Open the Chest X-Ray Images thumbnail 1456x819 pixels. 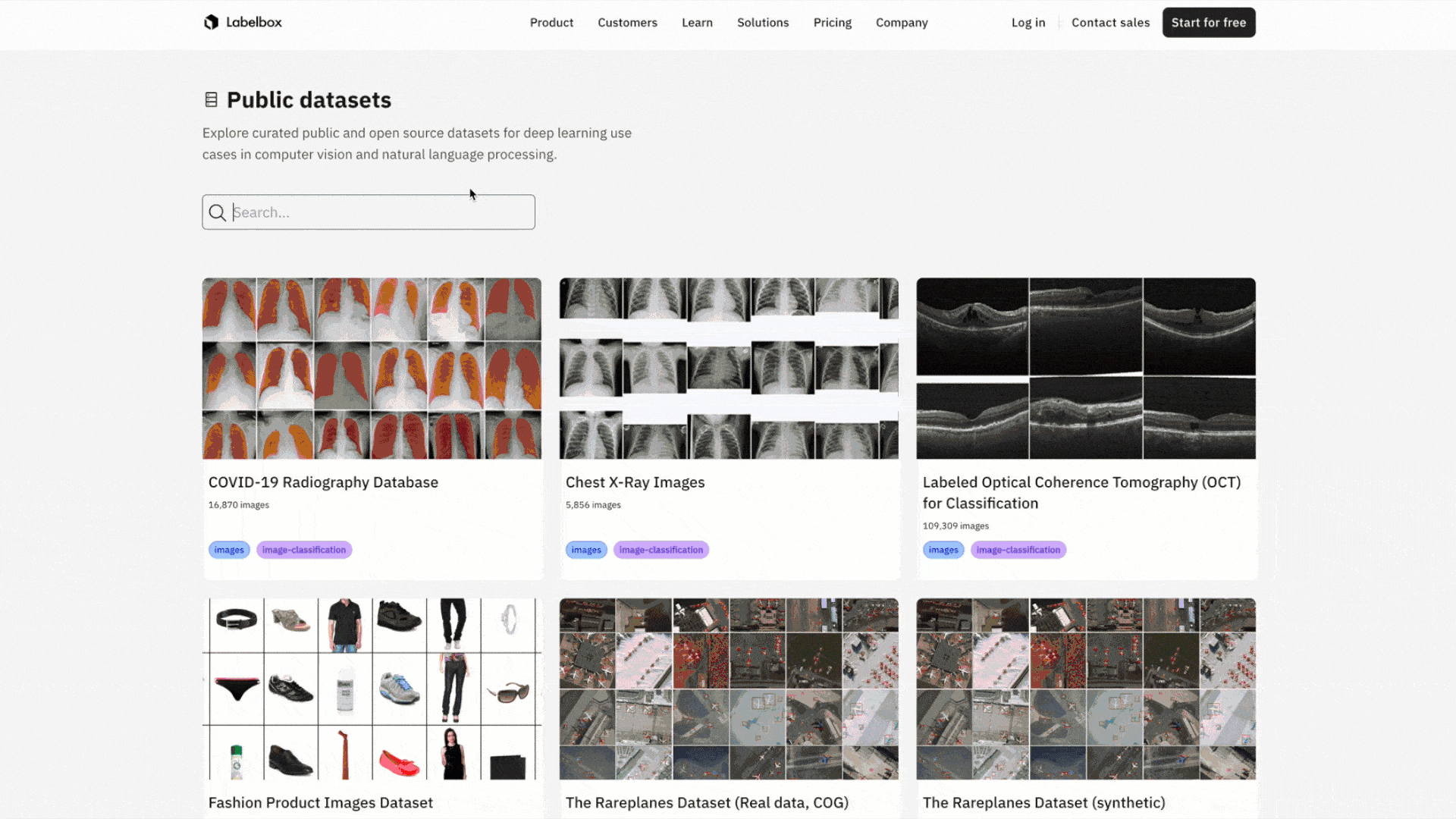729,368
